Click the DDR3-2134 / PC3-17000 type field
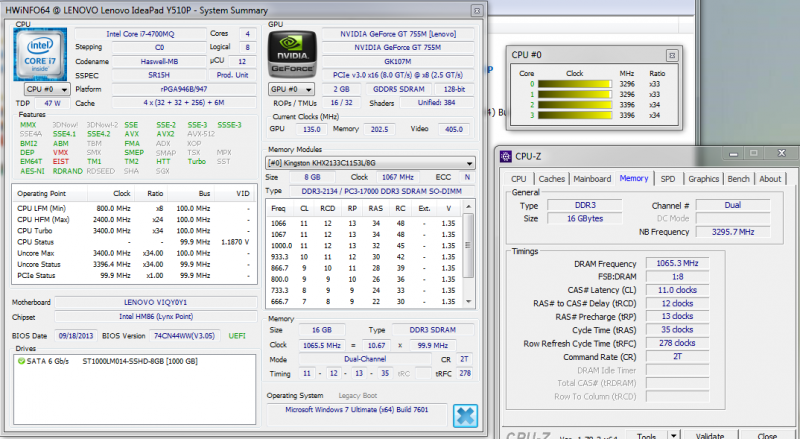The height and width of the screenshot is (439, 800). pos(382,191)
